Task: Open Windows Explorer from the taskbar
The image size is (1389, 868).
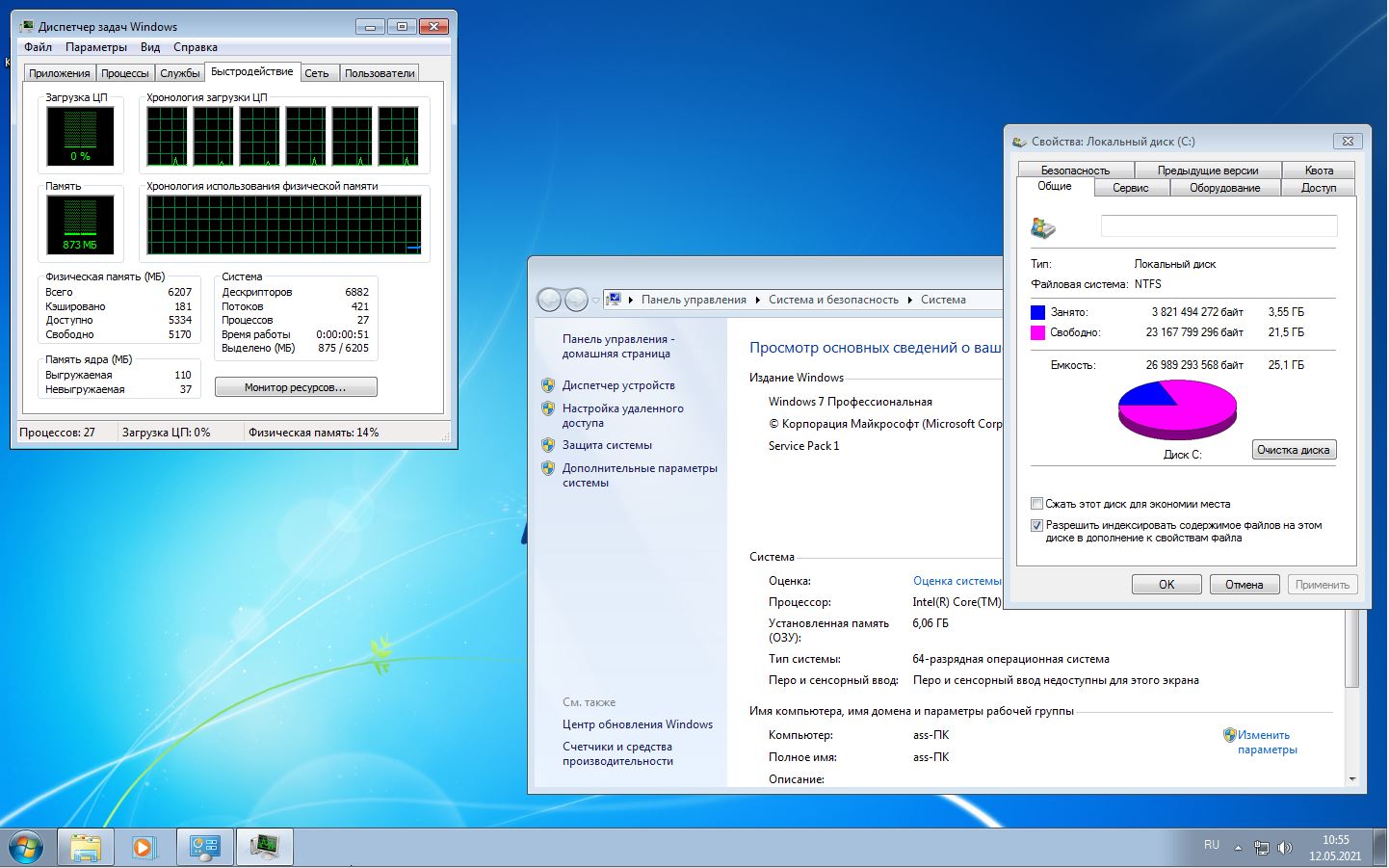Action: (x=86, y=847)
